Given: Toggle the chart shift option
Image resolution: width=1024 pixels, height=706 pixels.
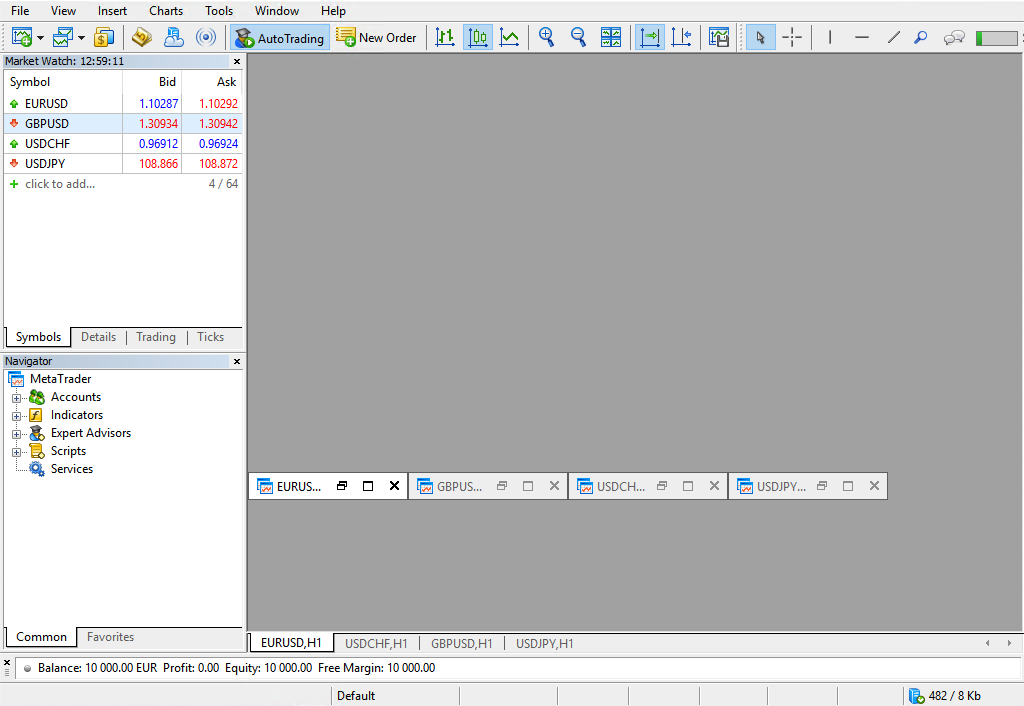Looking at the screenshot, I should tap(681, 37).
